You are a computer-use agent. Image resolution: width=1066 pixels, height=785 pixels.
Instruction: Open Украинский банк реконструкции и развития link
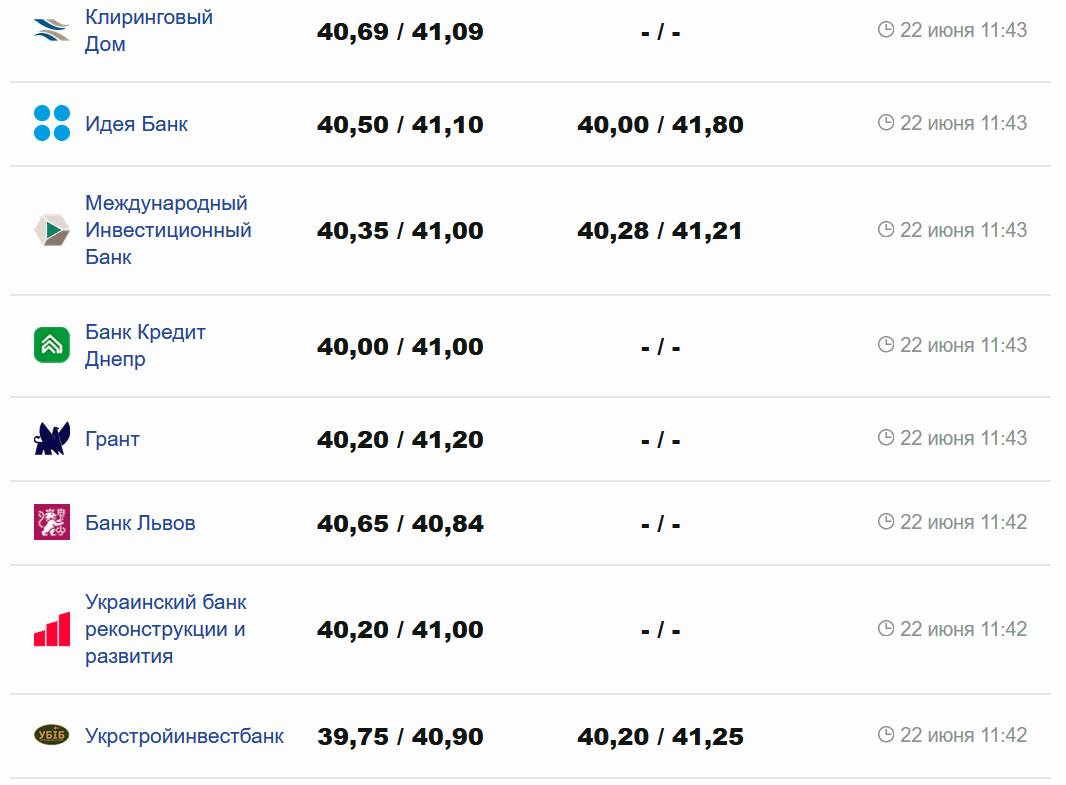[x=165, y=629]
